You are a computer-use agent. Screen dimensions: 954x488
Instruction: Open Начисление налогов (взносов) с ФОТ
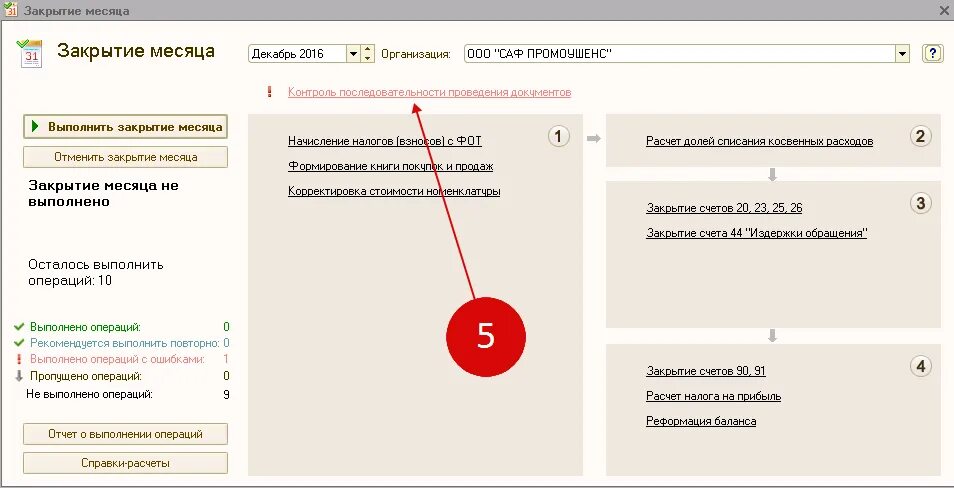point(385,141)
